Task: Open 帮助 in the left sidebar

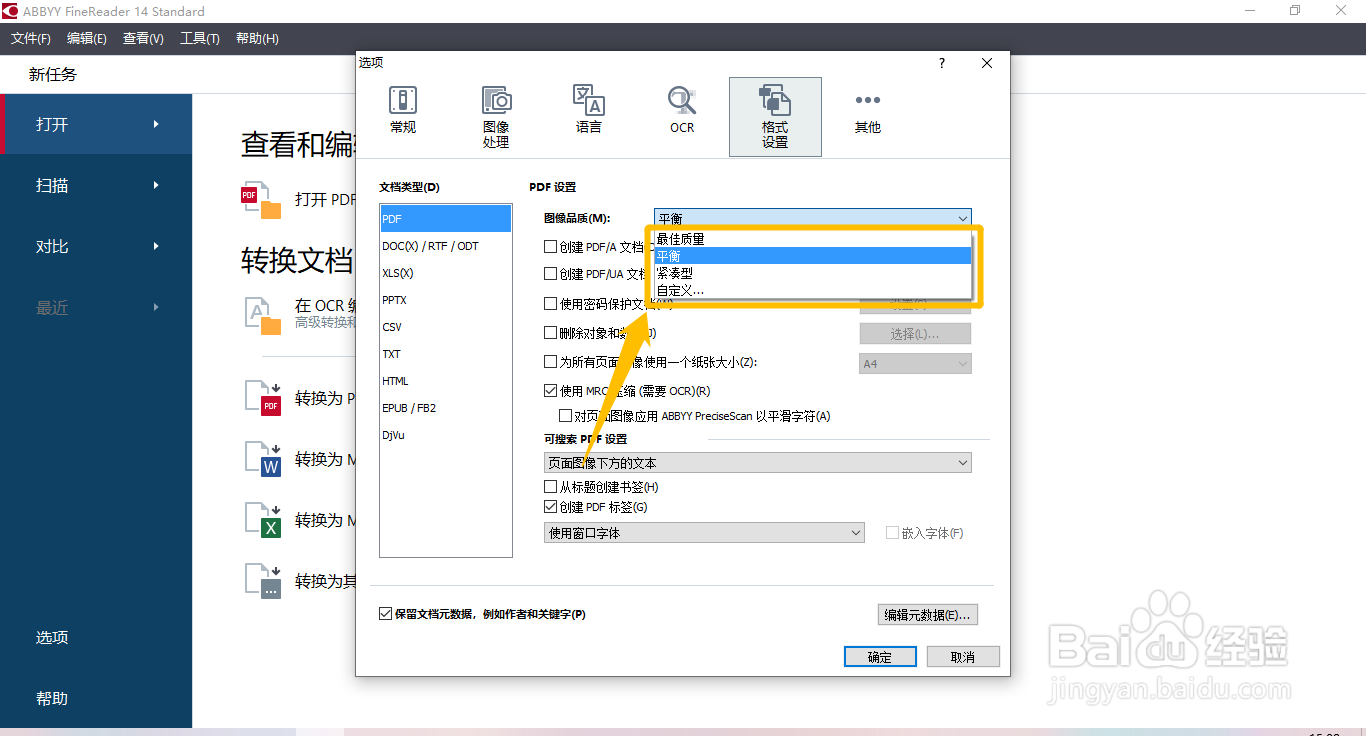Action: [x=52, y=698]
